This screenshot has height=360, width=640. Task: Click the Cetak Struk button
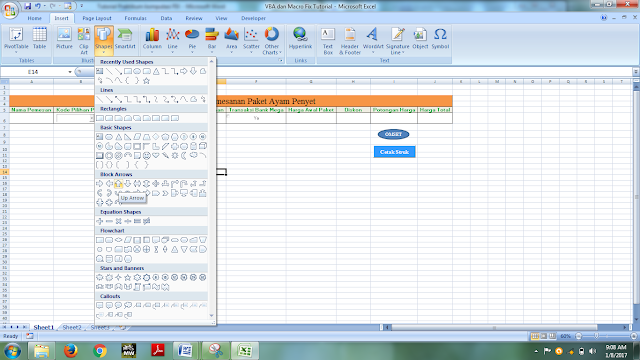[394, 152]
